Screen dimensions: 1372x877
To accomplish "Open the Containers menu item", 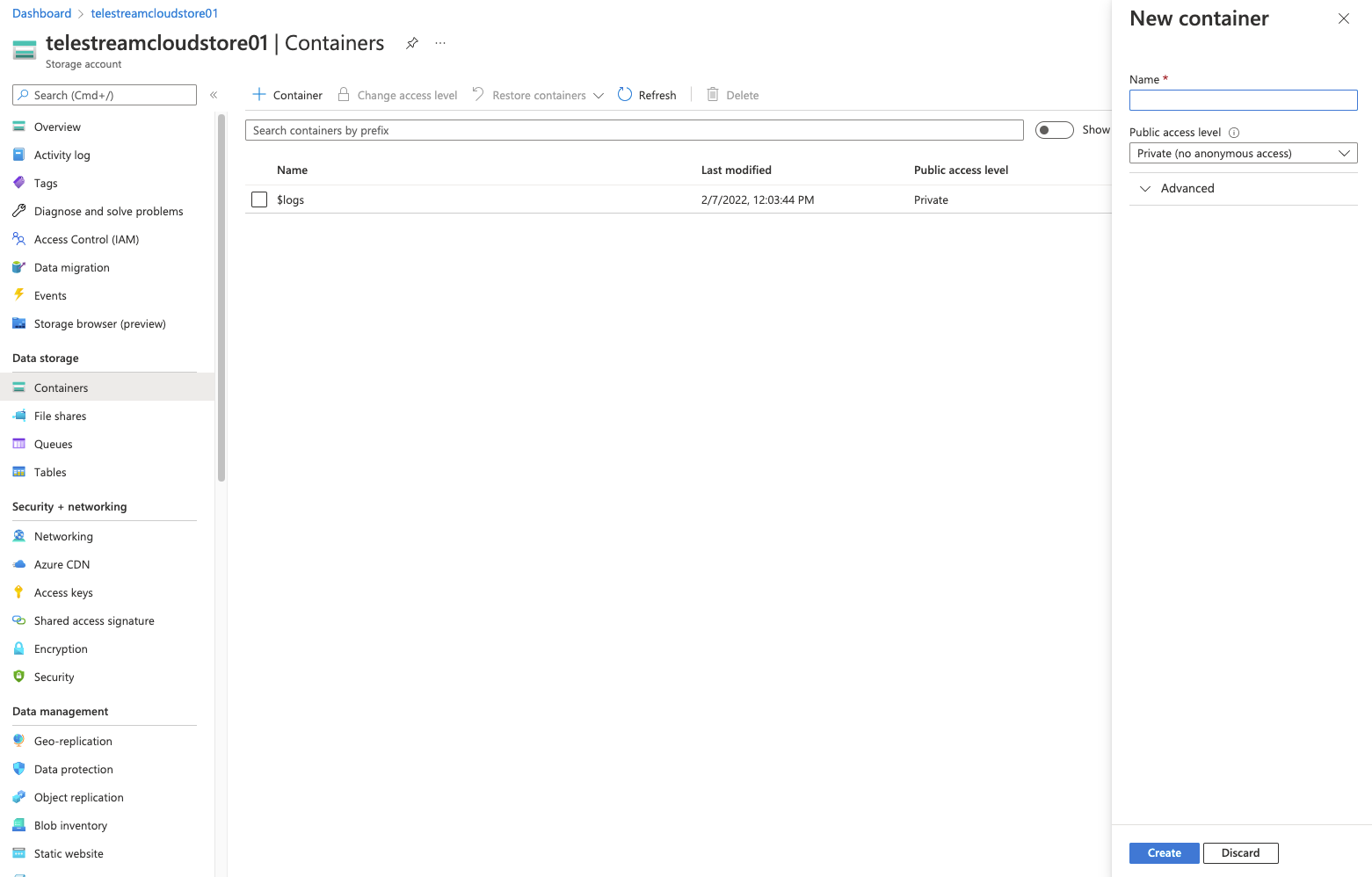I will (107, 388).
